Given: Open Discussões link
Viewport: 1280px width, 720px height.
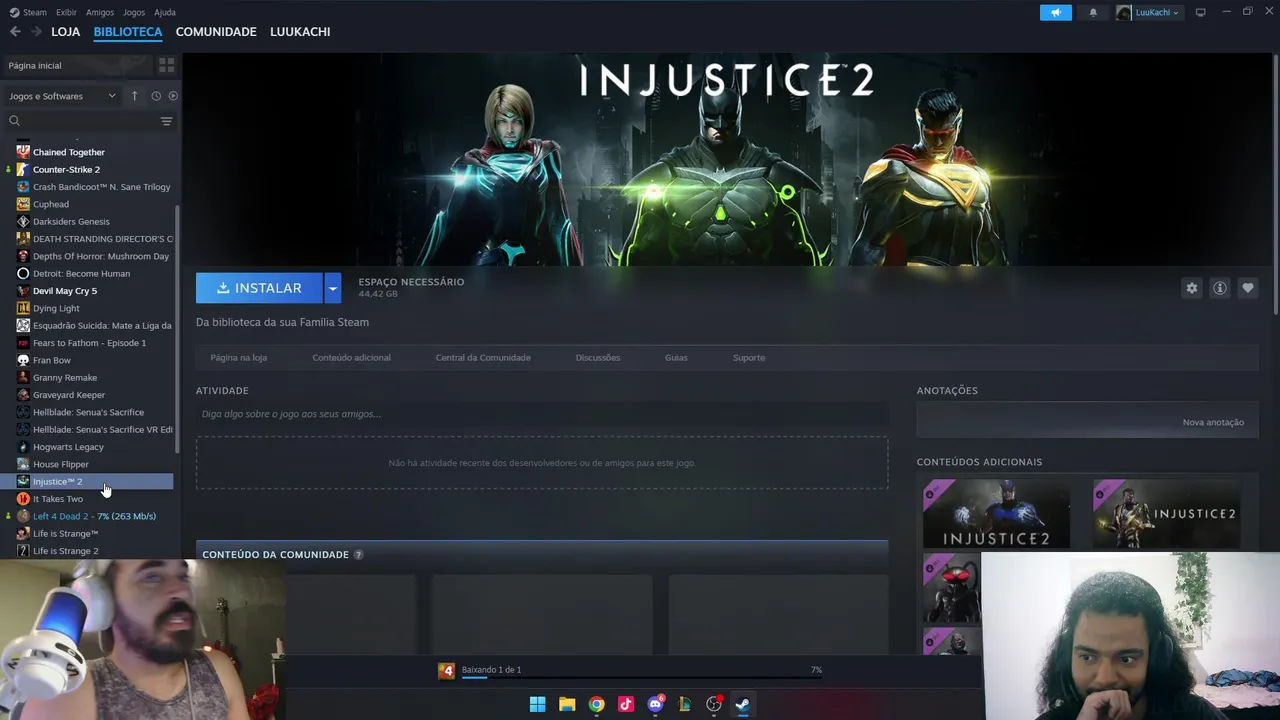Looking at the screenshot, I should (598, 357).
